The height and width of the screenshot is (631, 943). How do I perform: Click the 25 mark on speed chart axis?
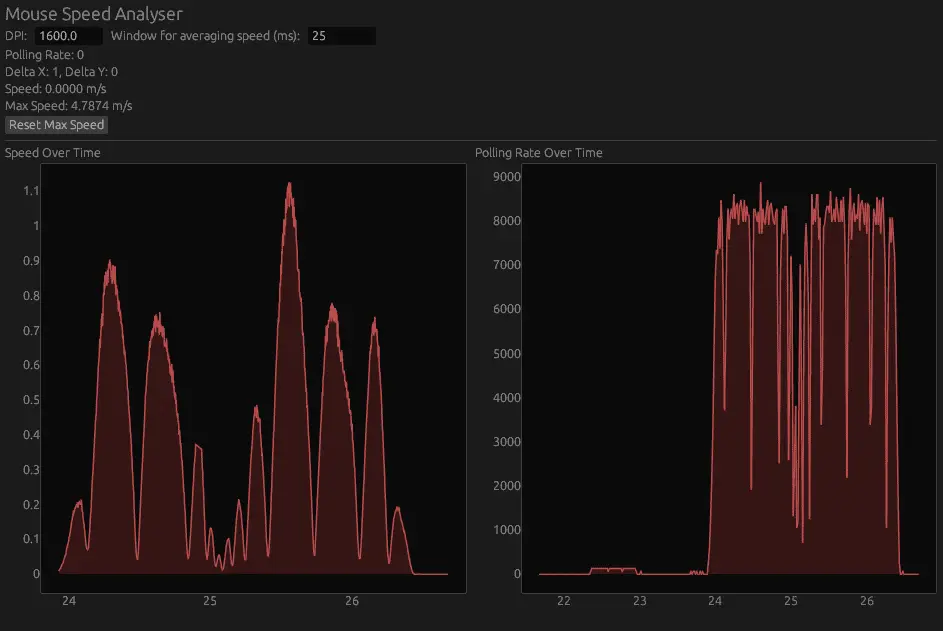tap(210, 601)
